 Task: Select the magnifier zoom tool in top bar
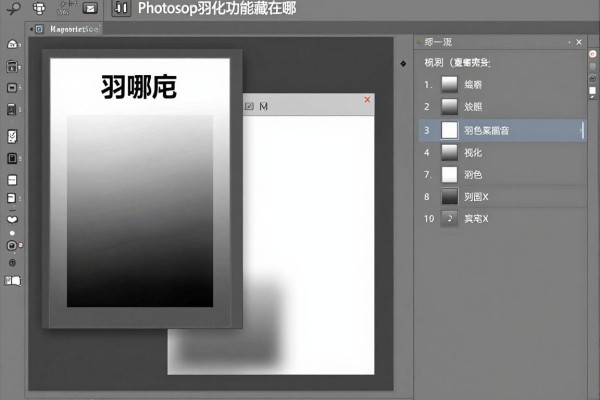(14, 8)
